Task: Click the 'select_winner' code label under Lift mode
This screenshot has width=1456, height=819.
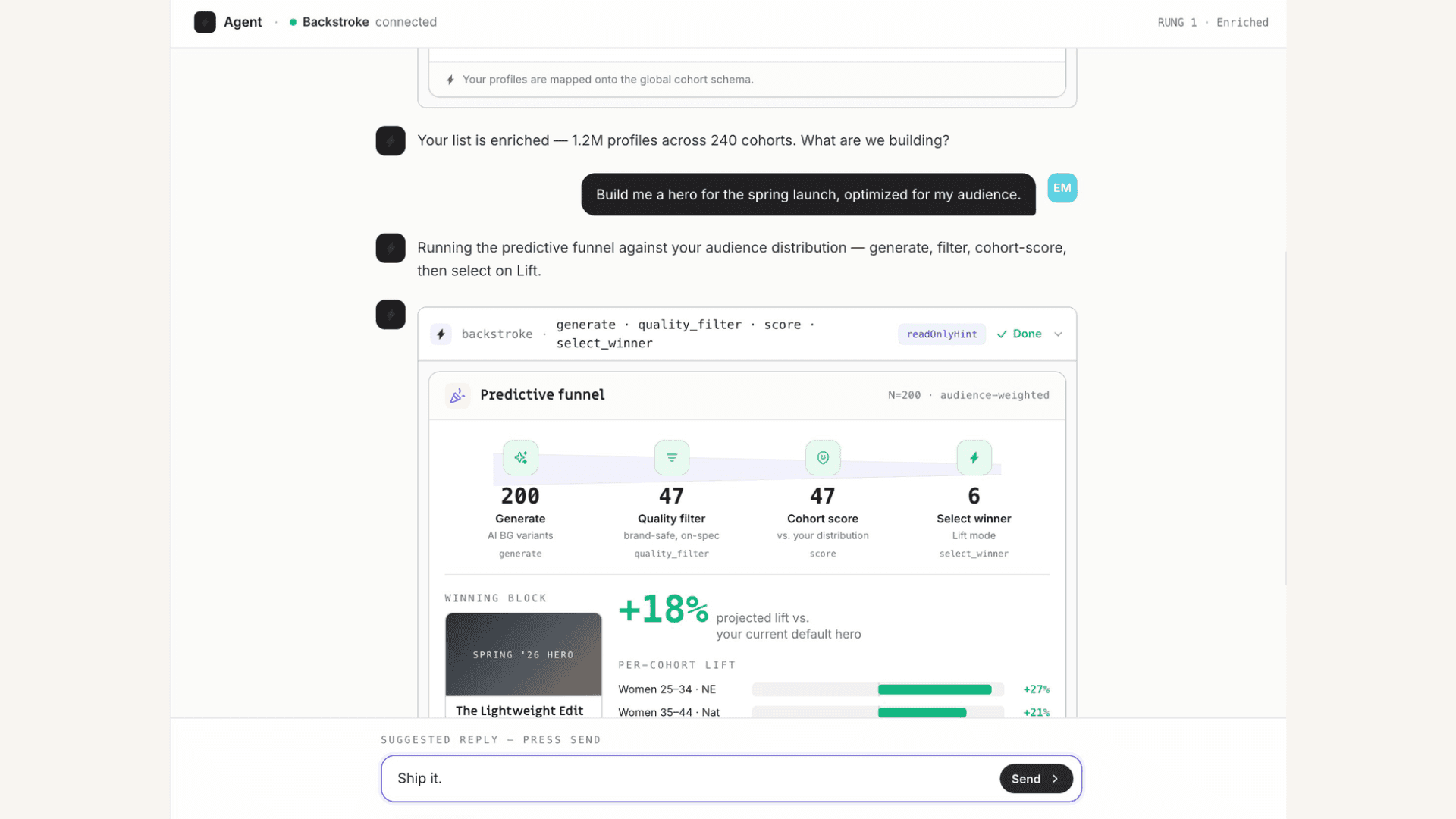Action: (x=974, y=554)
